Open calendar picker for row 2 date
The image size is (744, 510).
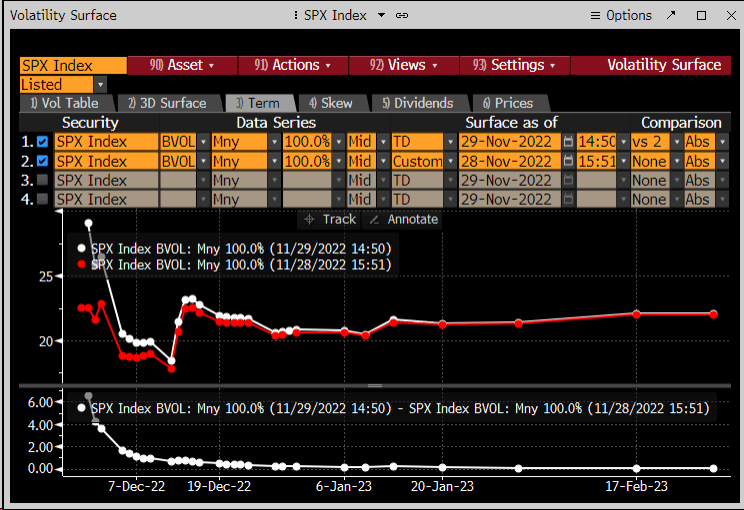click(x=568, y=161)
